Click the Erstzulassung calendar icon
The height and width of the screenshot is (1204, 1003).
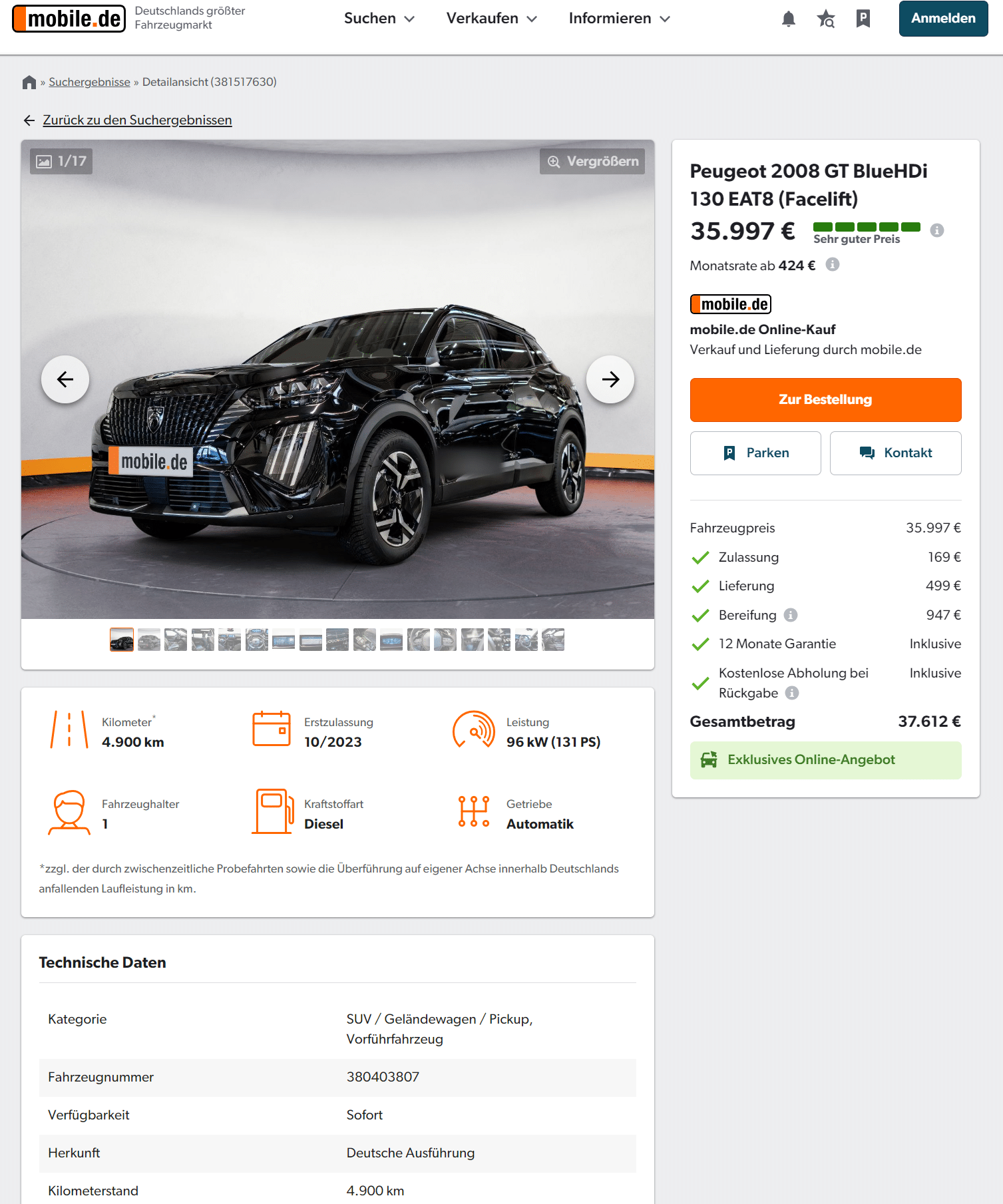coord(272,729)
